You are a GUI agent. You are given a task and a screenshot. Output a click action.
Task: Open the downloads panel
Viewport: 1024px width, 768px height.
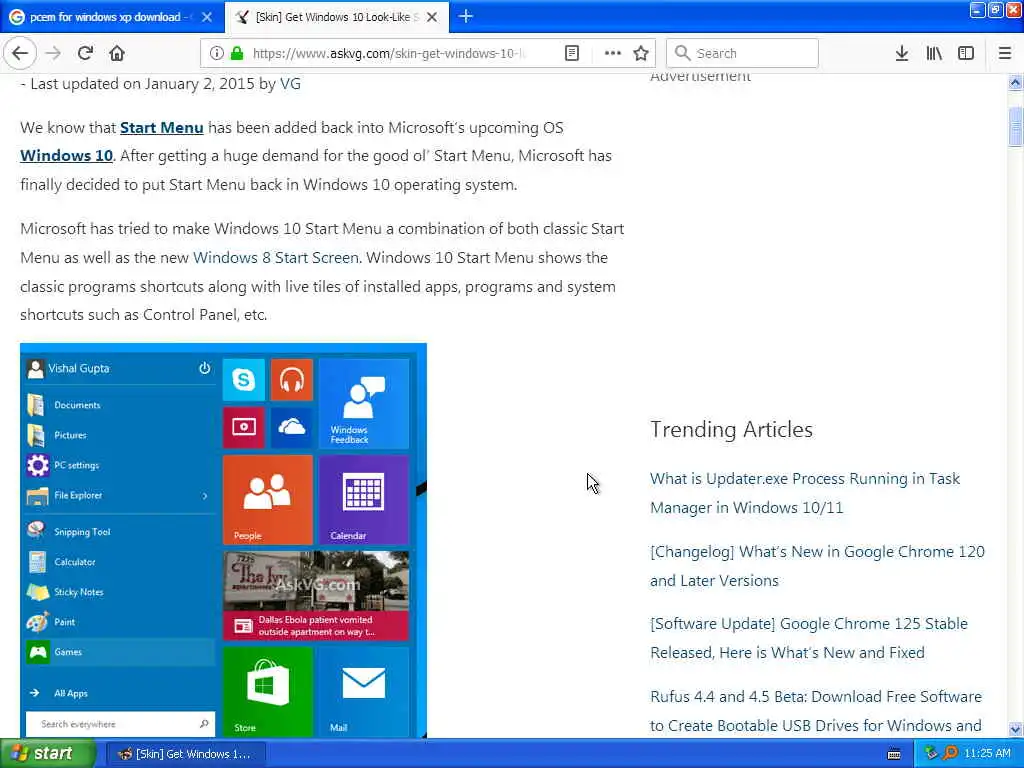(902, 53)
